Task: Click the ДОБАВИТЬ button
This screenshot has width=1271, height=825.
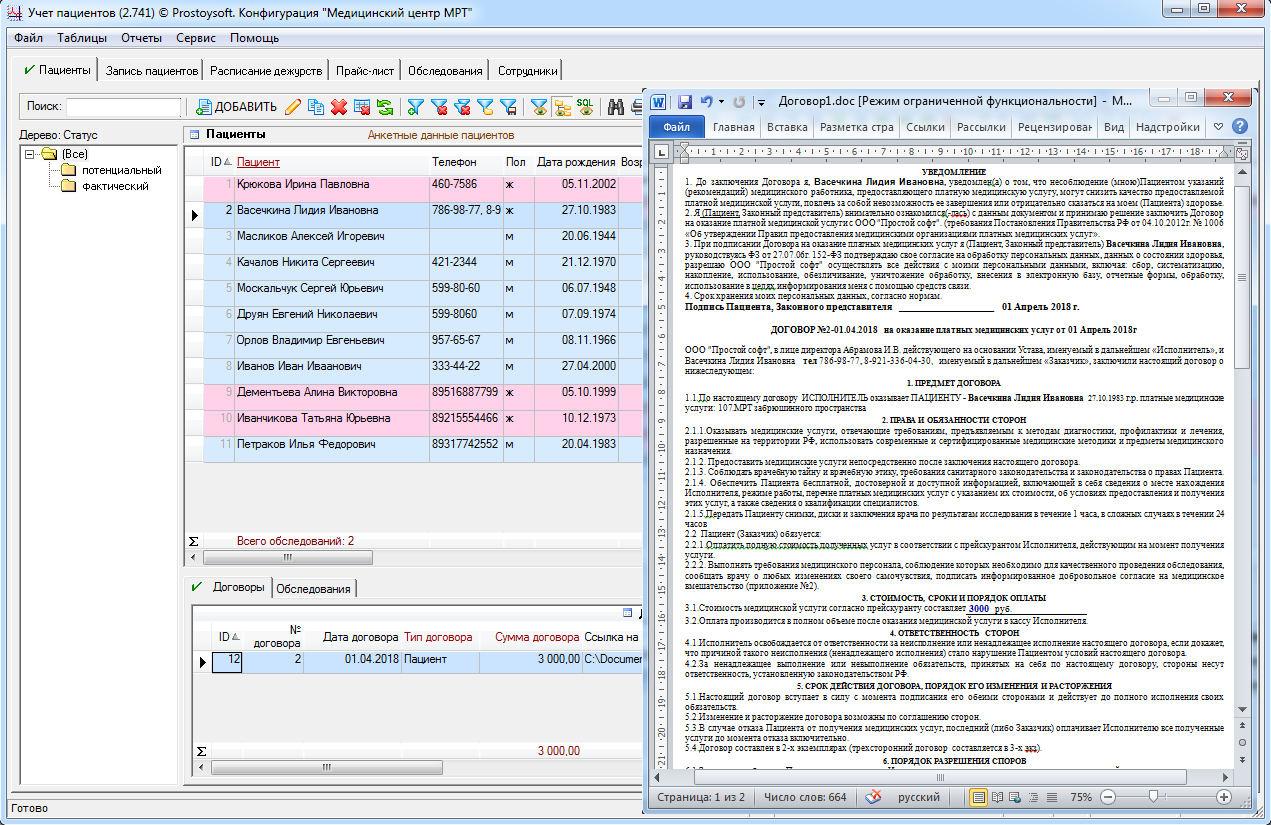Action: (236, 107)
